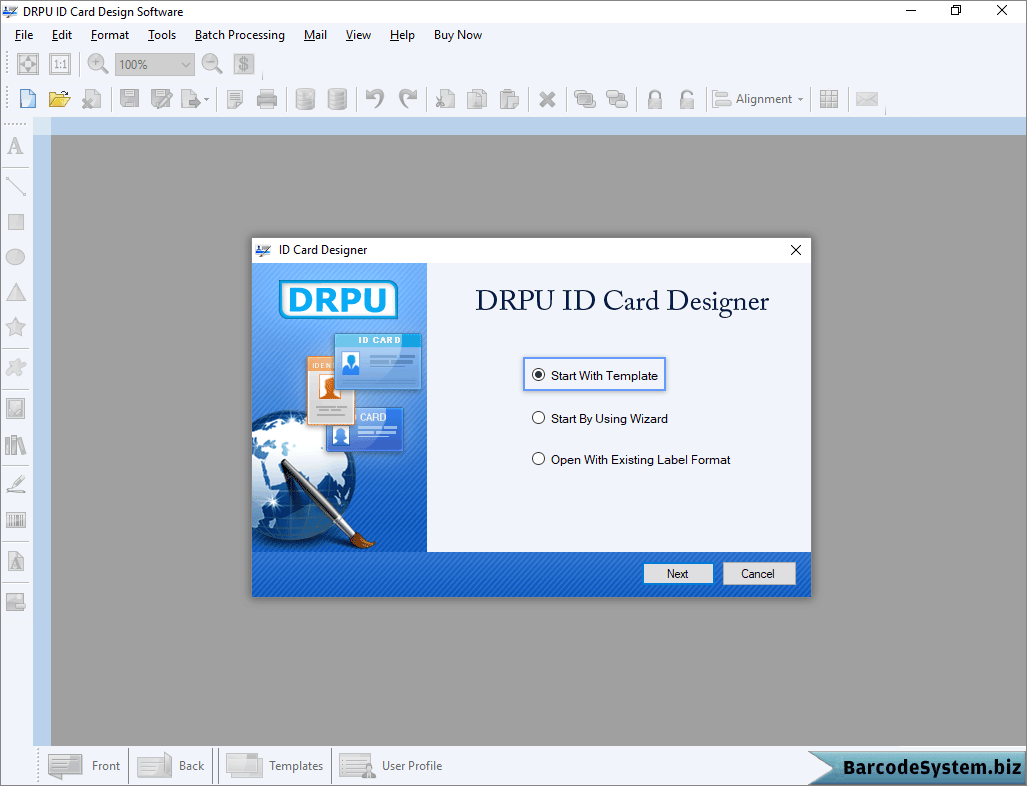Click the bring to front icon
The height and width of the screenshot is (786, 1027).
pos(584,99)
